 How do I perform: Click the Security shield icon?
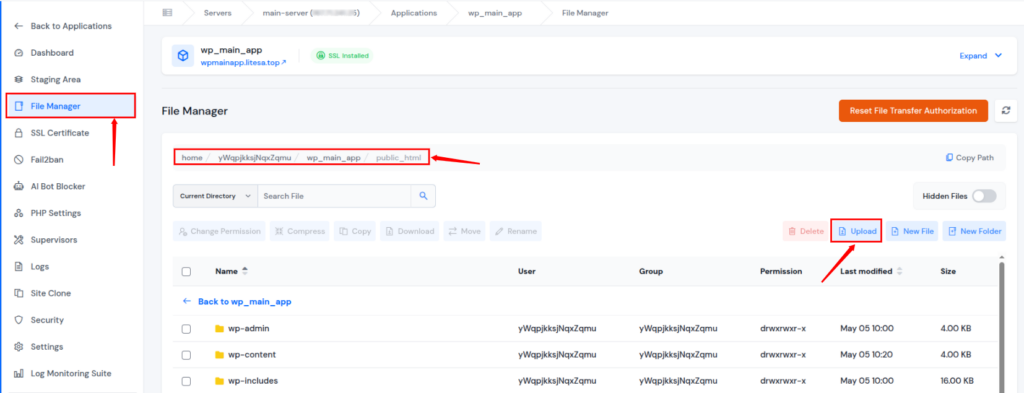(18, 320)
